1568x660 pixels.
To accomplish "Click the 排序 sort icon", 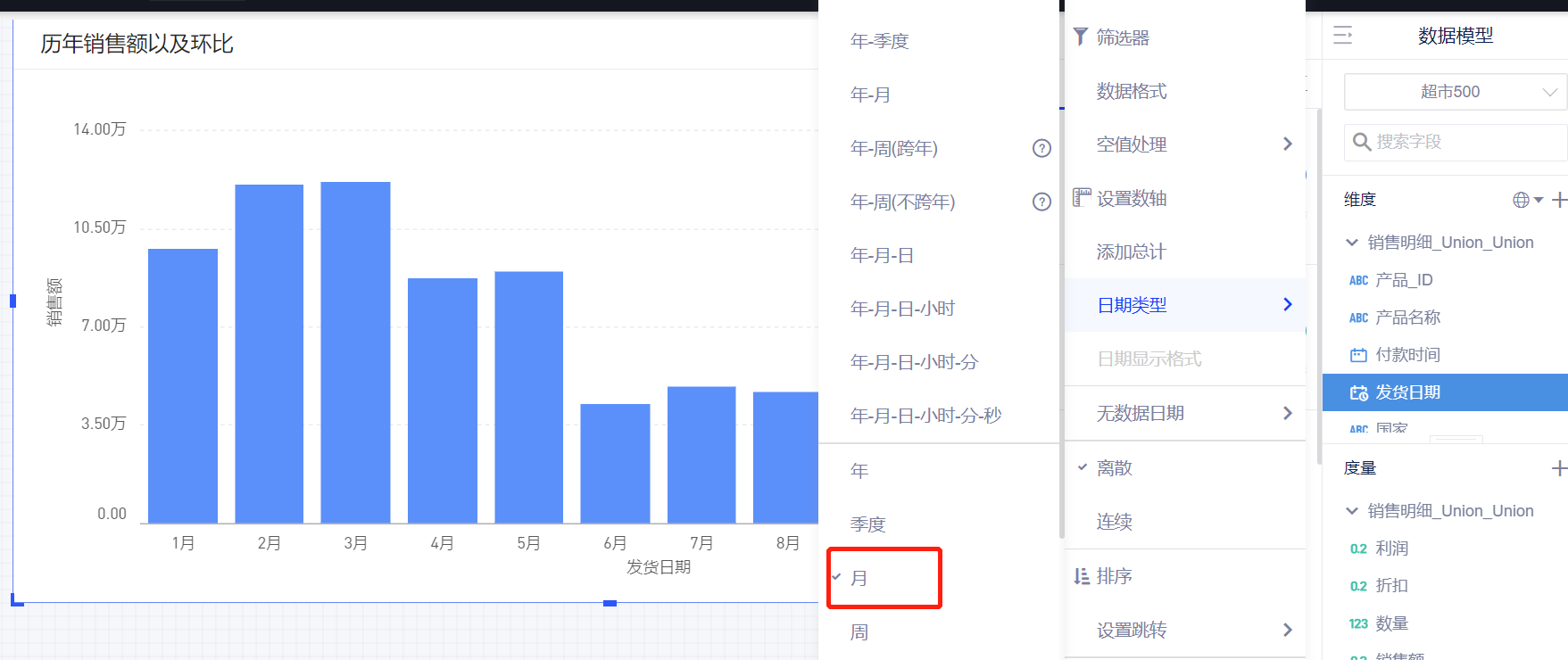I will coord(1082,576).
